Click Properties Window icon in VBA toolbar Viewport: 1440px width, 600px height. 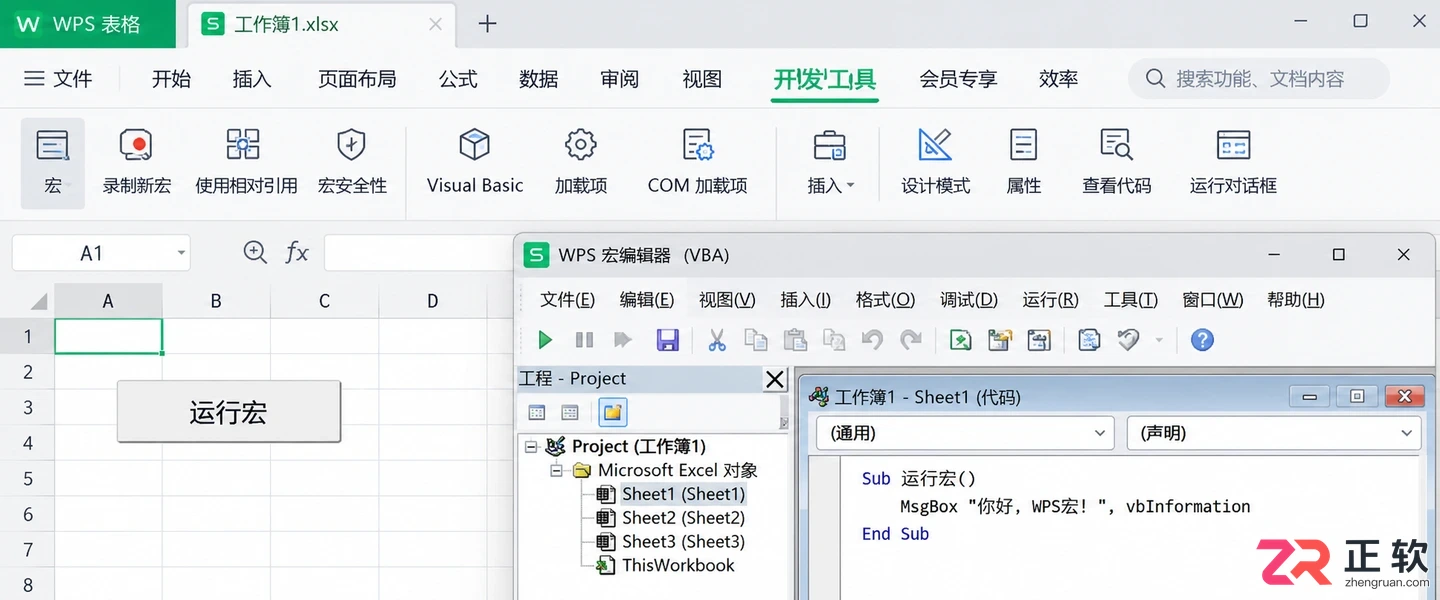(1039, 340)
